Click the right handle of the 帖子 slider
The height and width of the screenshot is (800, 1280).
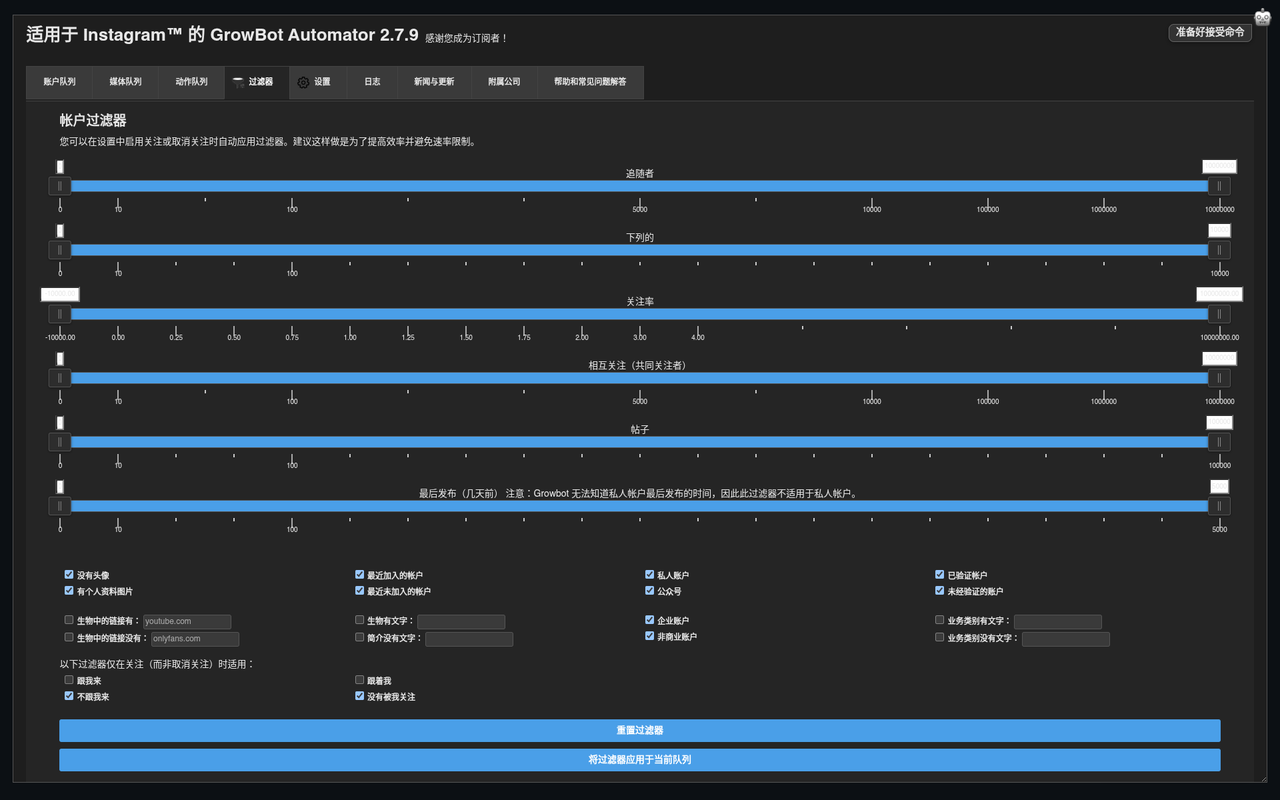click(x=1219, y=442)
